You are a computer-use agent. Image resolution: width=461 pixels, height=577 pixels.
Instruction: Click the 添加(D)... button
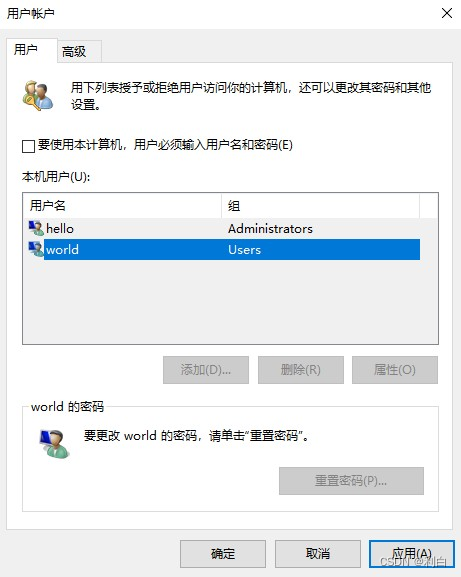(206, 369)
